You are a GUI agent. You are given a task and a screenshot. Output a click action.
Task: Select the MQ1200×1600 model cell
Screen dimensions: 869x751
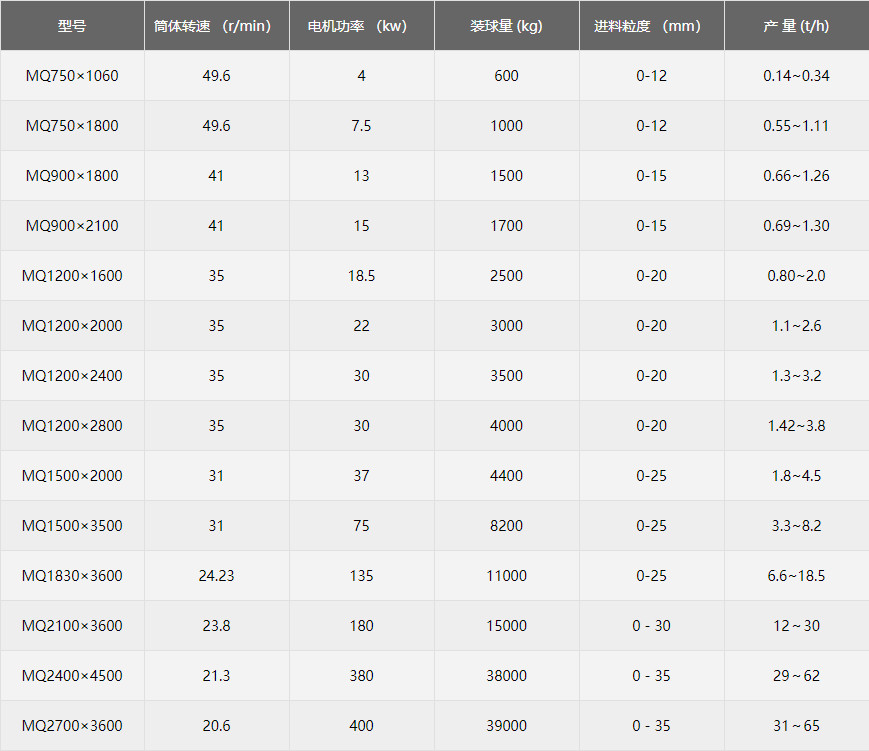click(x=72, y=276)
